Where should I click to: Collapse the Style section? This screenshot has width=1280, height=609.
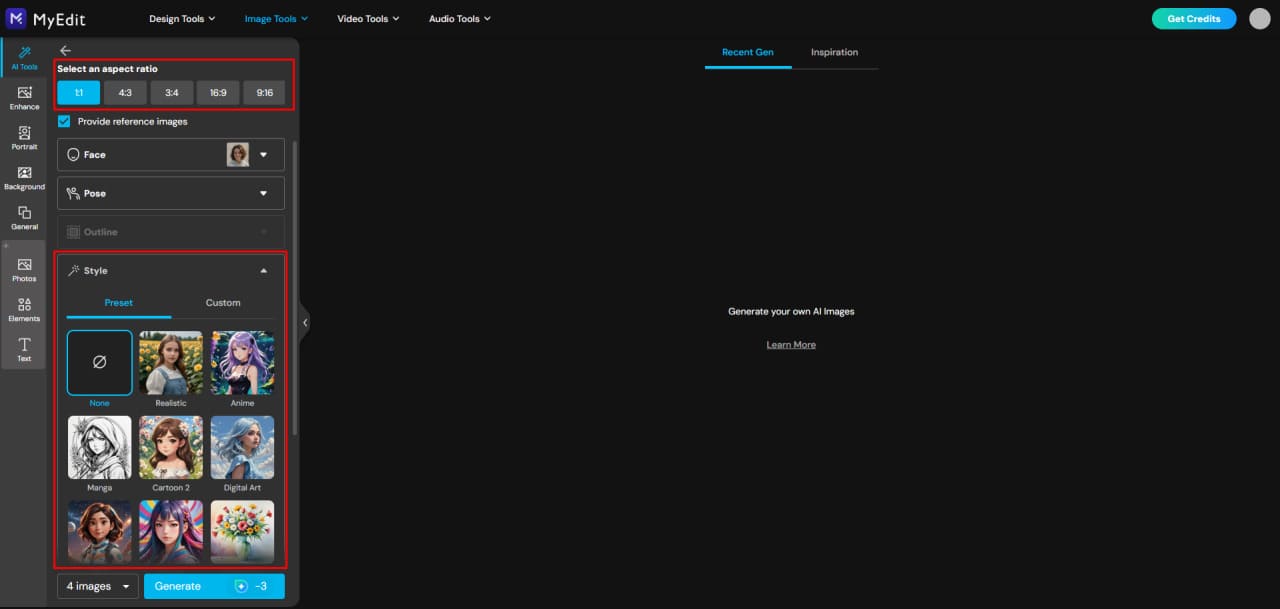pos(171,271)
